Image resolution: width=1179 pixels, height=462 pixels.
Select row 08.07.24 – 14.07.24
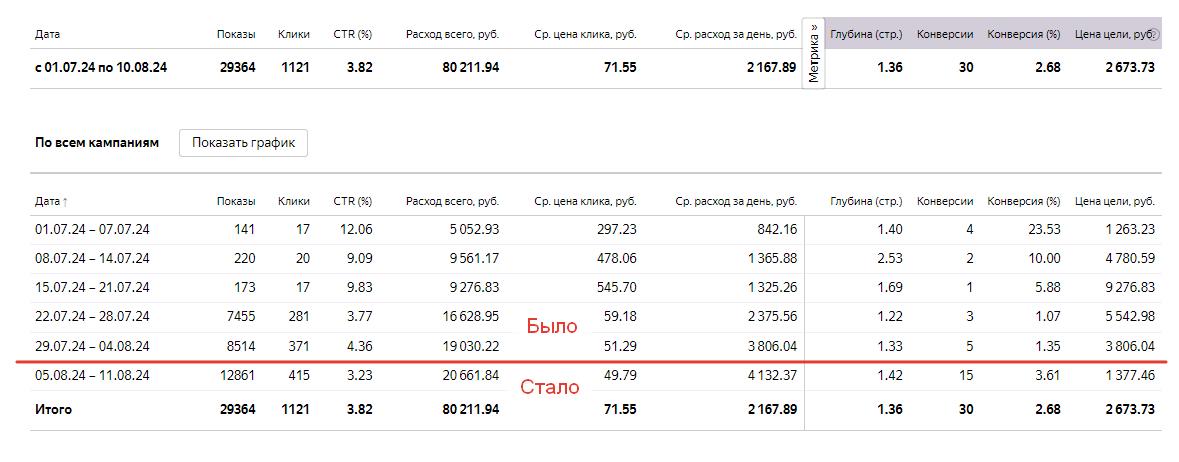pyautogui.click(x=596, y=259)
